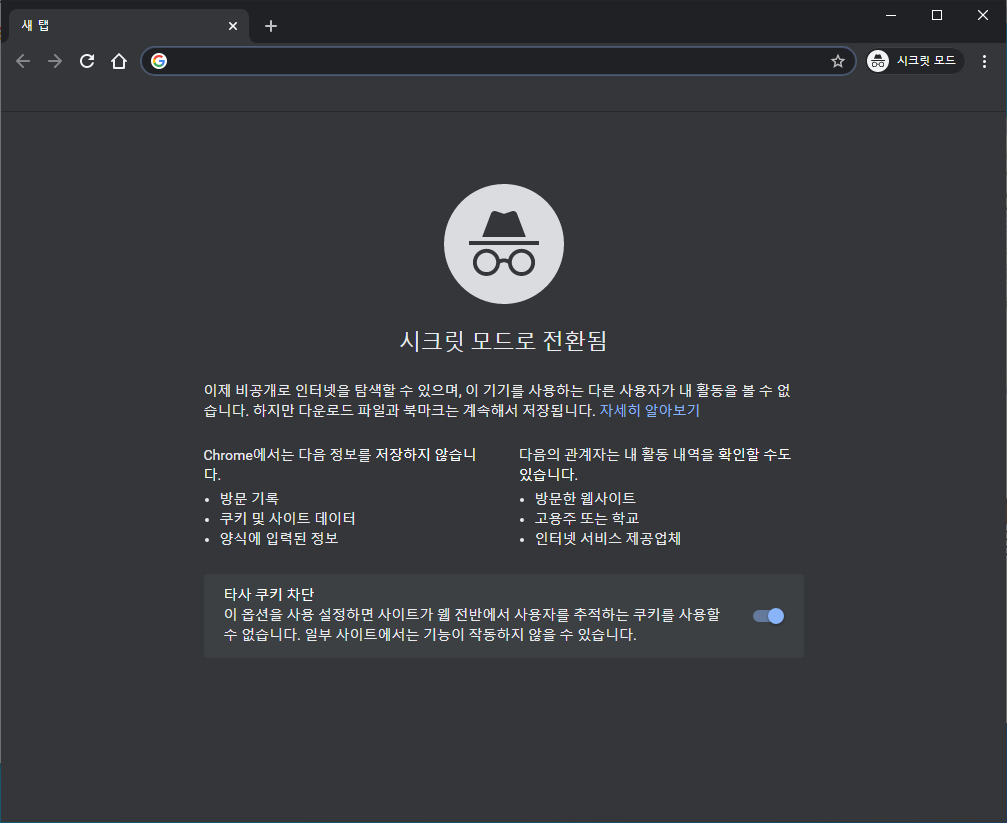Viewport: 1007px width, 823px height.
Task: Open the 시크릿 모드 incognito profile button
Action: (915, 61)
